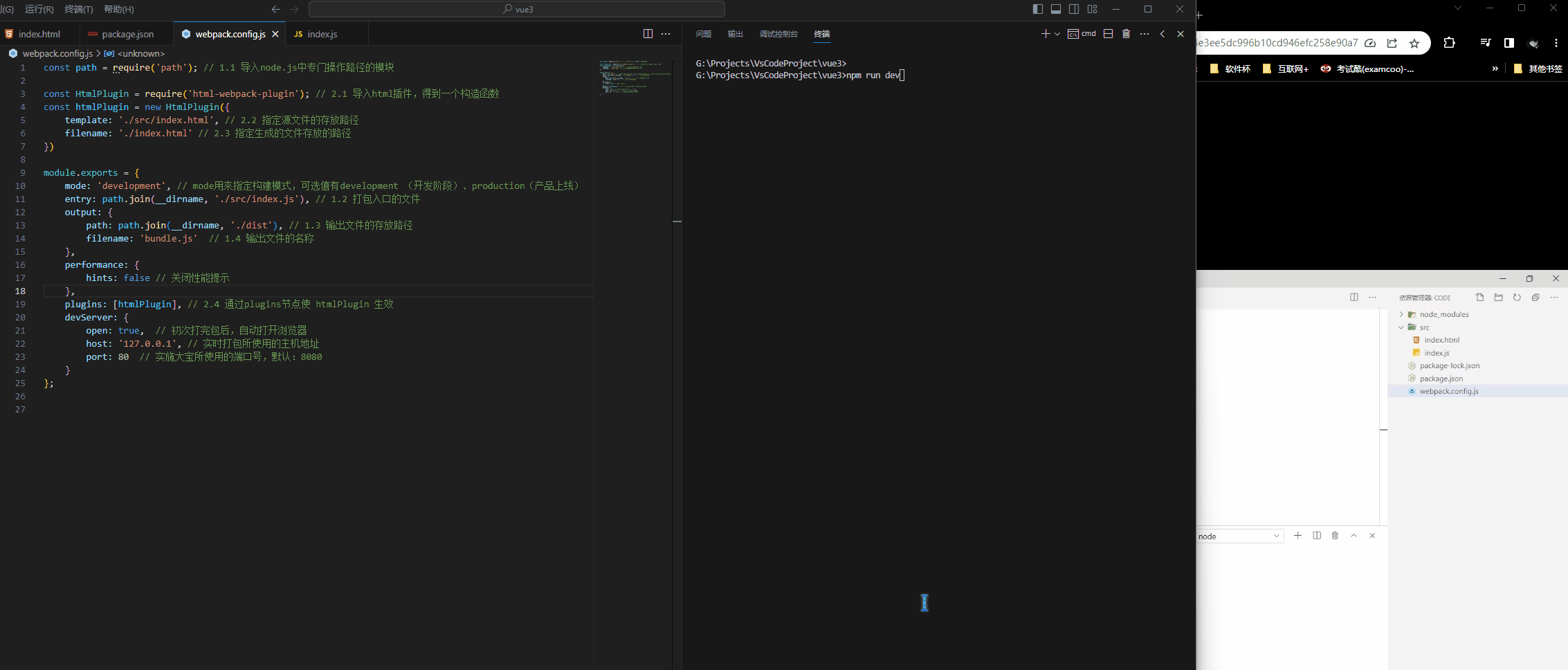The height and width of the screenshot is (670, 1568).
Task: Refresh the light explorer file tree
Action: click(1517, 298)
